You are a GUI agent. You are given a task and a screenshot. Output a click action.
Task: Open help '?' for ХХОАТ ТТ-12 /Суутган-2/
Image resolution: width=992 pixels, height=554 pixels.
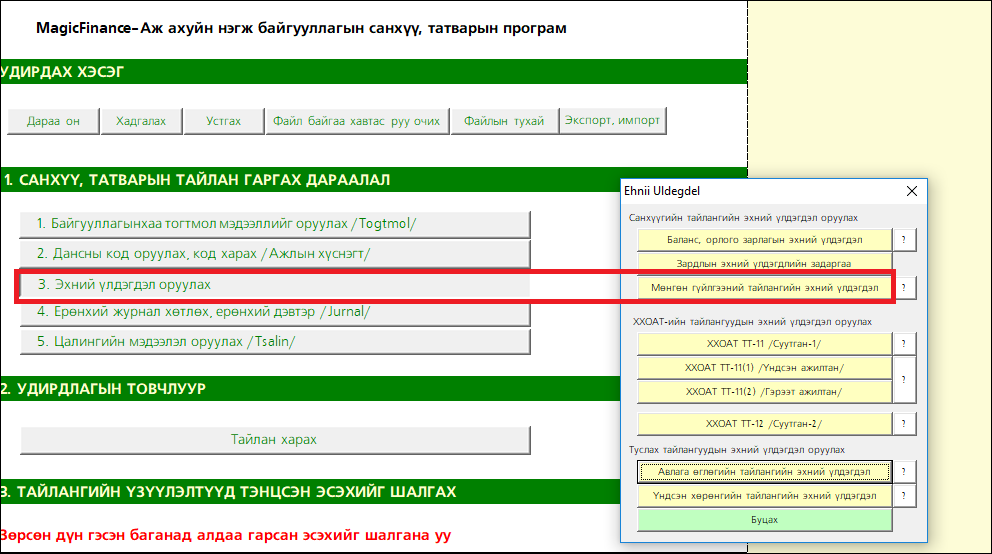coord(904,424)
